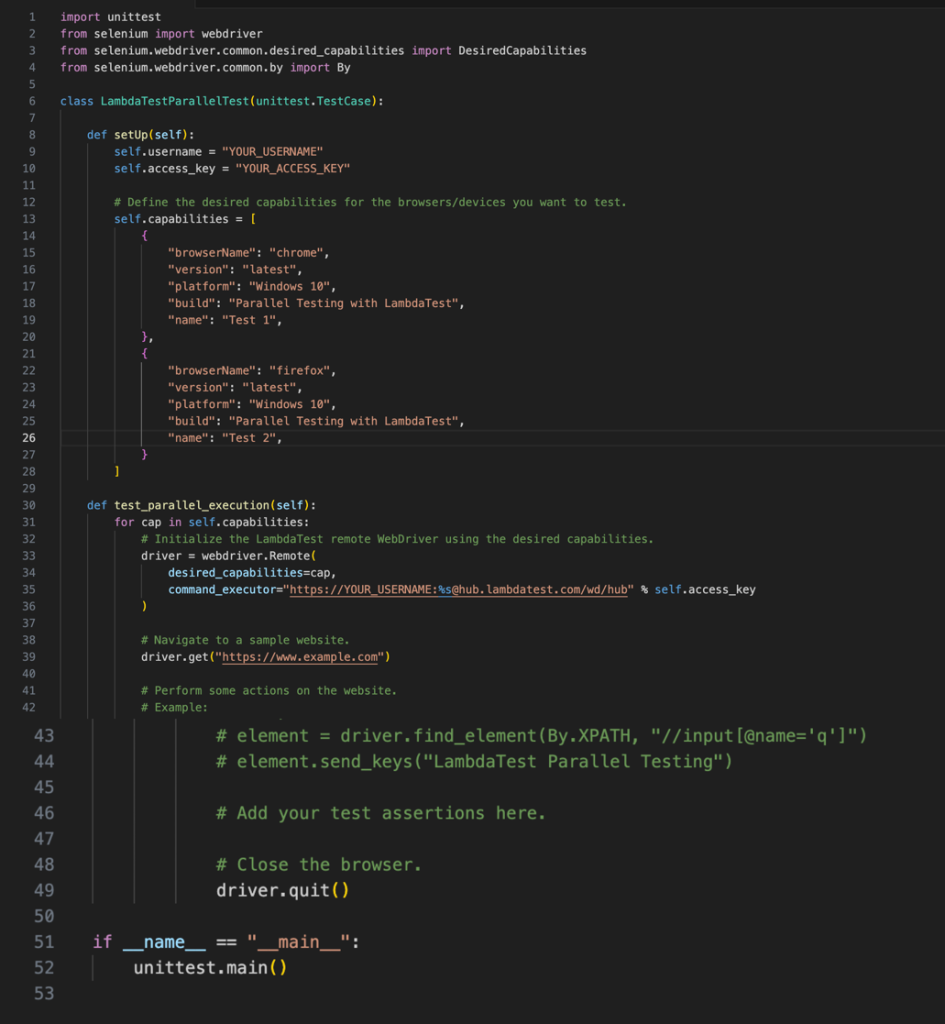Click the find_element XPATH comment line

[x=541, y=736]
